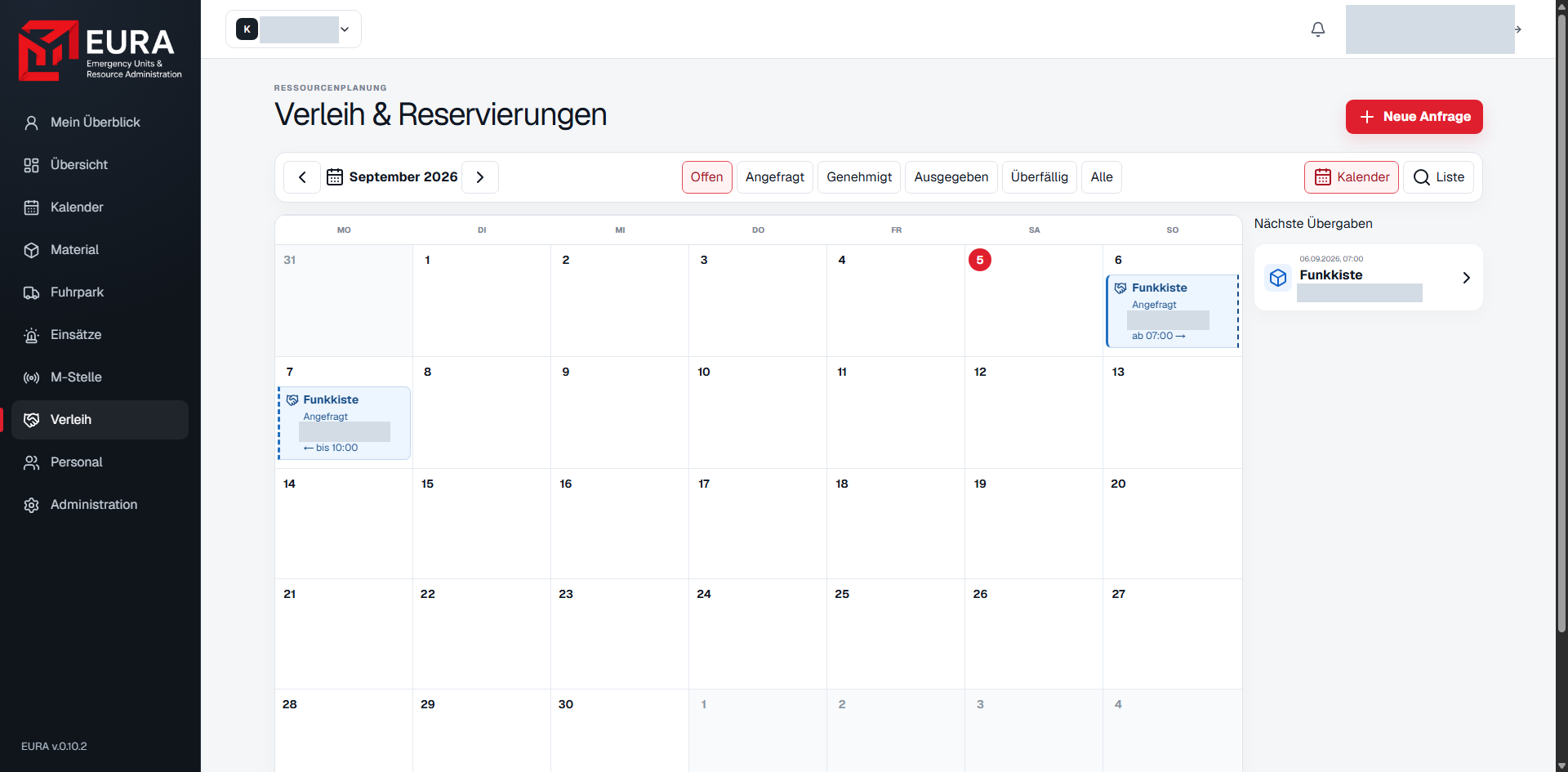The image size is (1568, 772).
Task: Click the Fuhrpark truck icon
Action: (31, 292)
